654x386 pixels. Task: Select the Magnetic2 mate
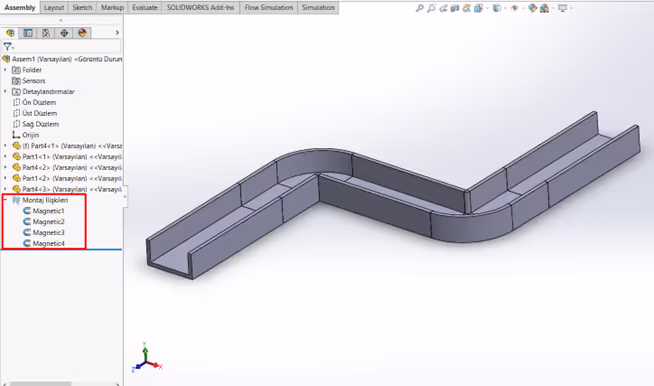coord(48,222)
